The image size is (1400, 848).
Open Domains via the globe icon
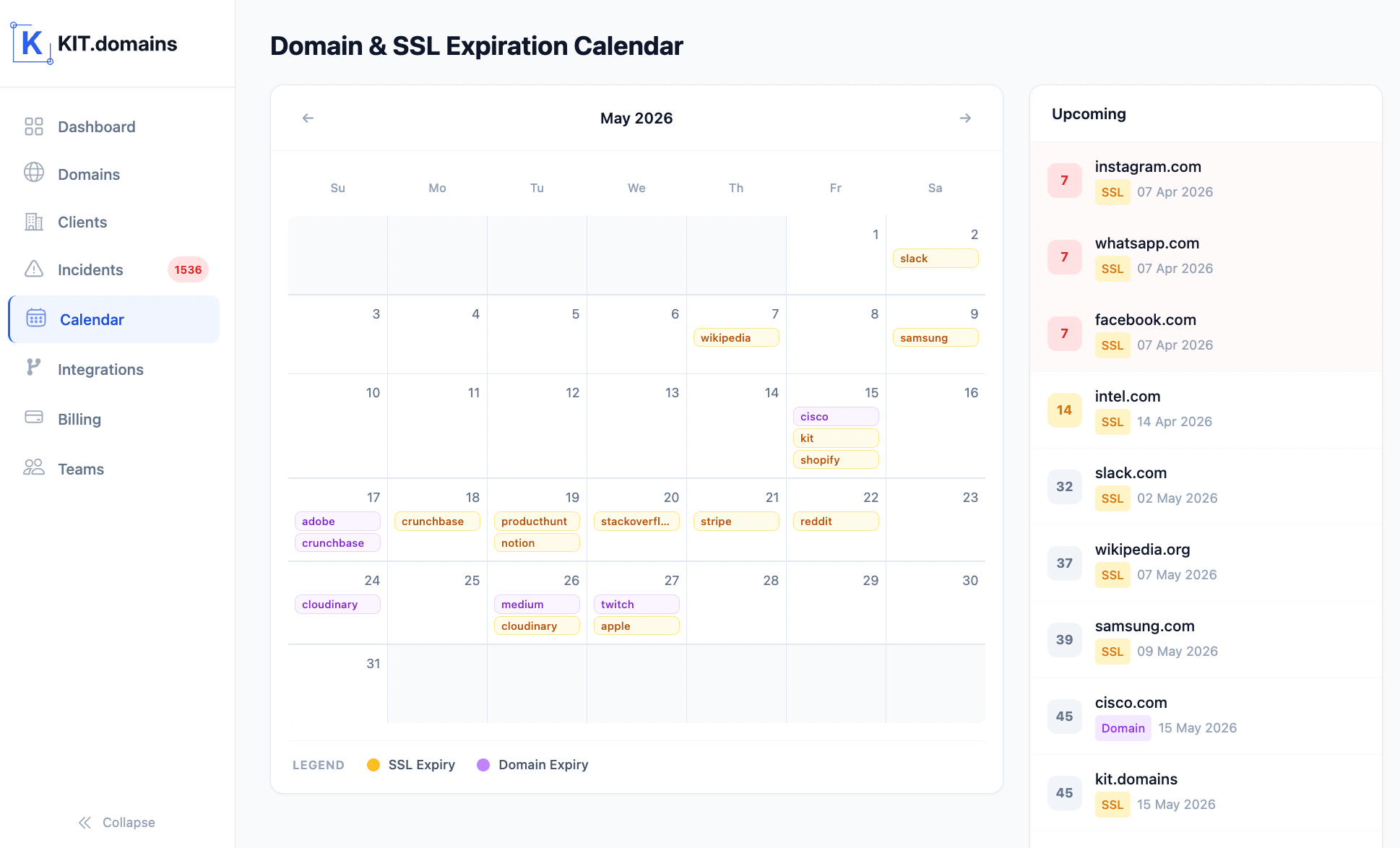pos(33,174)
